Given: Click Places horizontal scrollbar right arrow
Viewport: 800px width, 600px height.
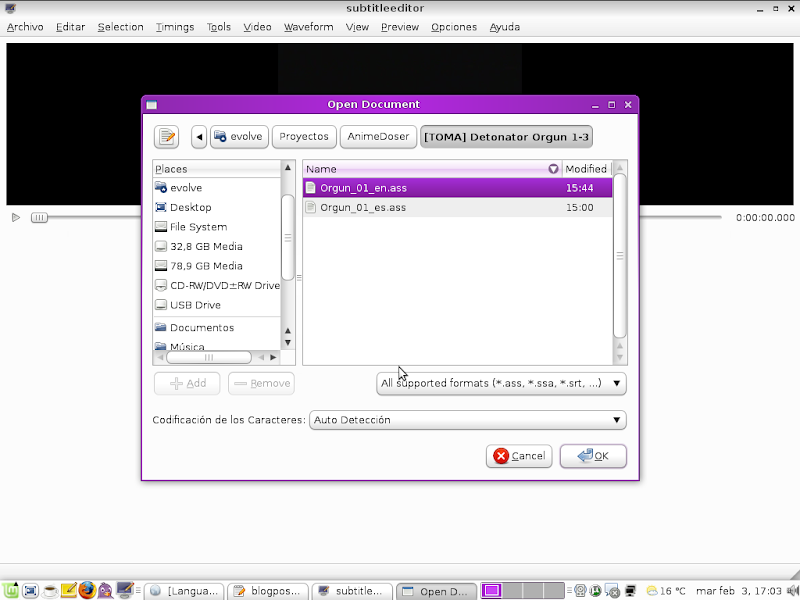Looking at the screenshot, I should click(273, 357).
